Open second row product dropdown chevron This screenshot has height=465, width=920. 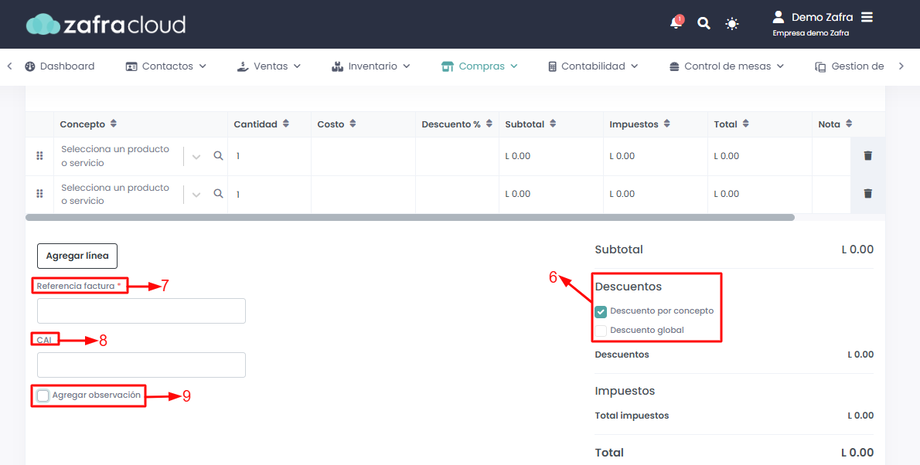click(196, 194)
